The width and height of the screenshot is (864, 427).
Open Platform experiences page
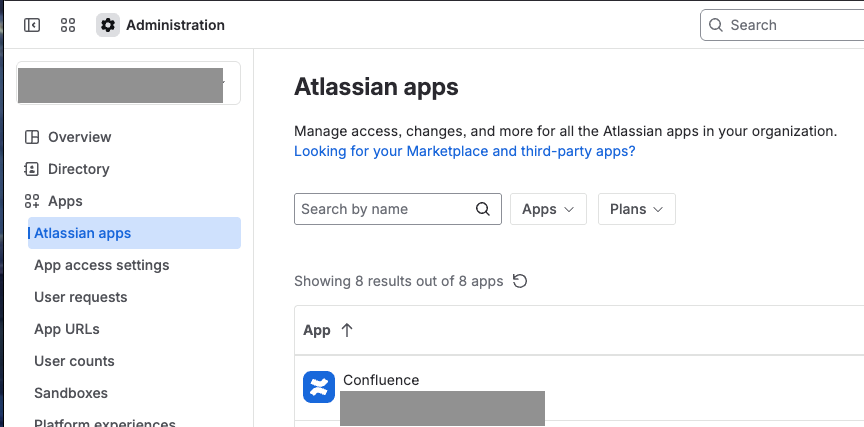click(105, 423)
